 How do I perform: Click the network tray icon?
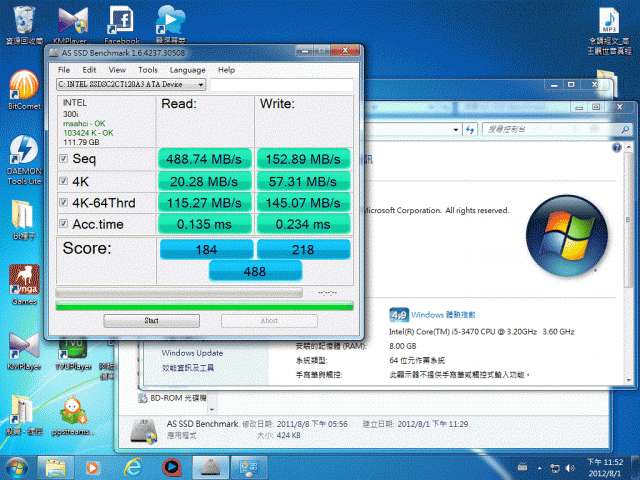[555, 468]
